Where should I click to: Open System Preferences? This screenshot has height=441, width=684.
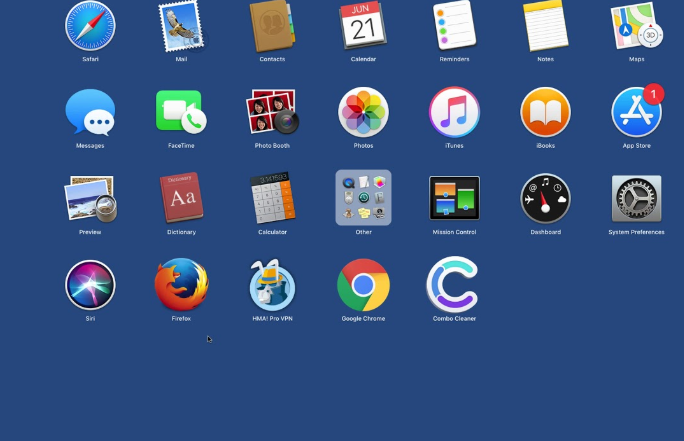pos(636,198)
